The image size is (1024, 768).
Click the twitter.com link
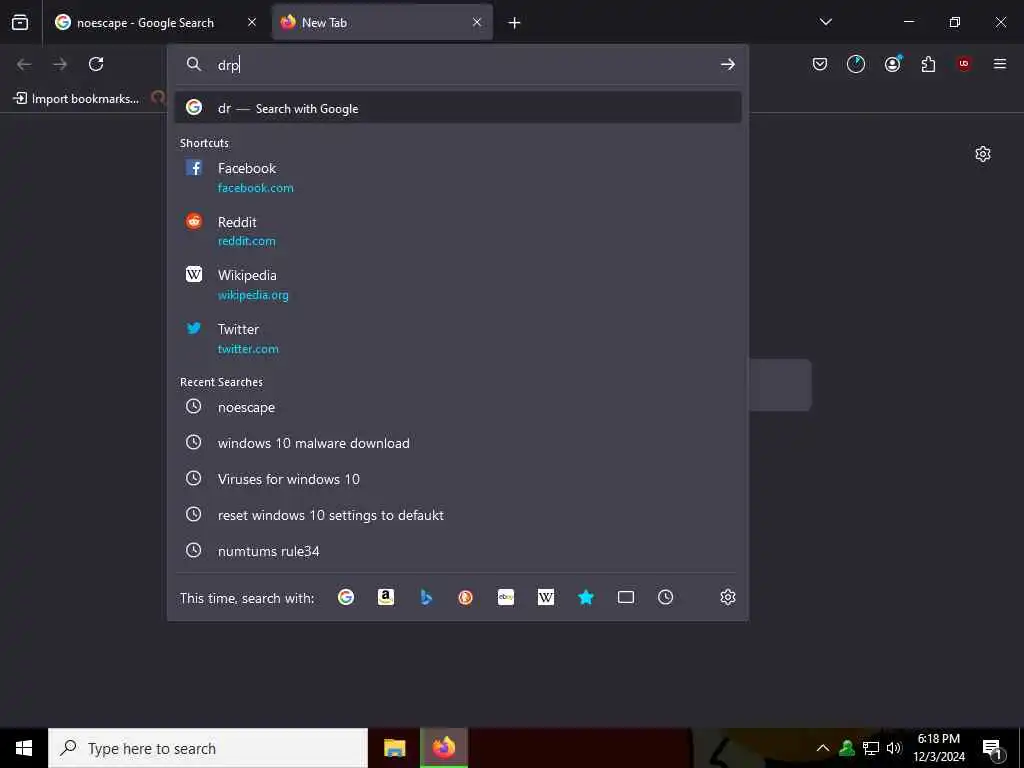click(248, 349)
